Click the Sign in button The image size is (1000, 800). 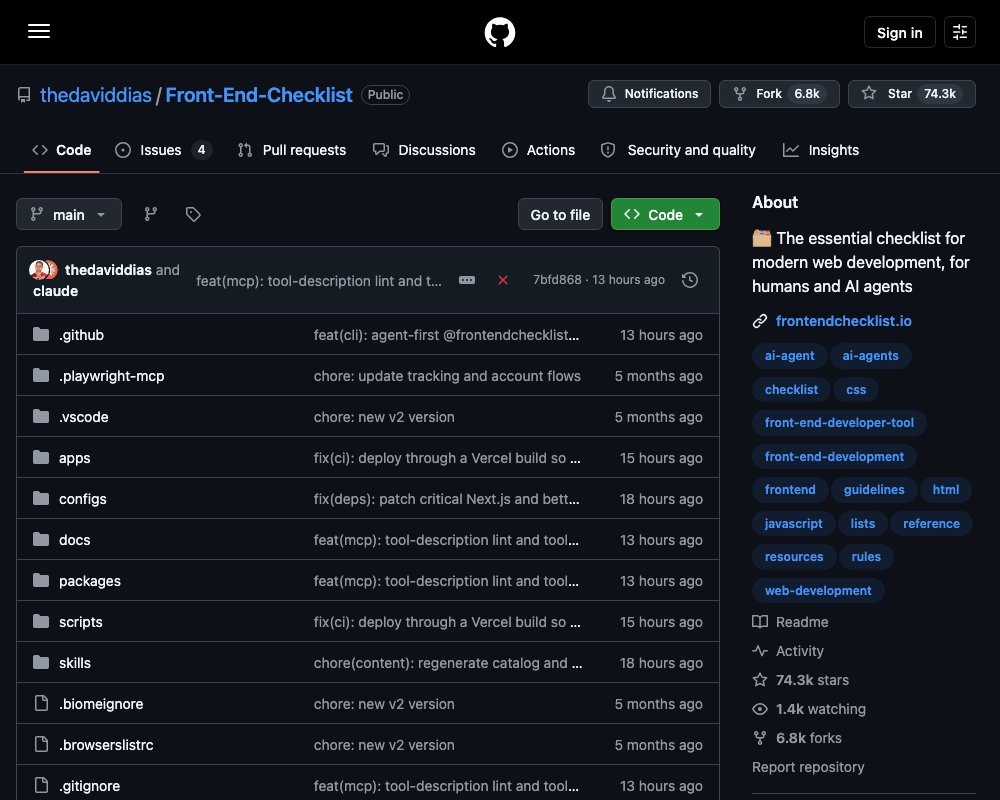[899, 32]
